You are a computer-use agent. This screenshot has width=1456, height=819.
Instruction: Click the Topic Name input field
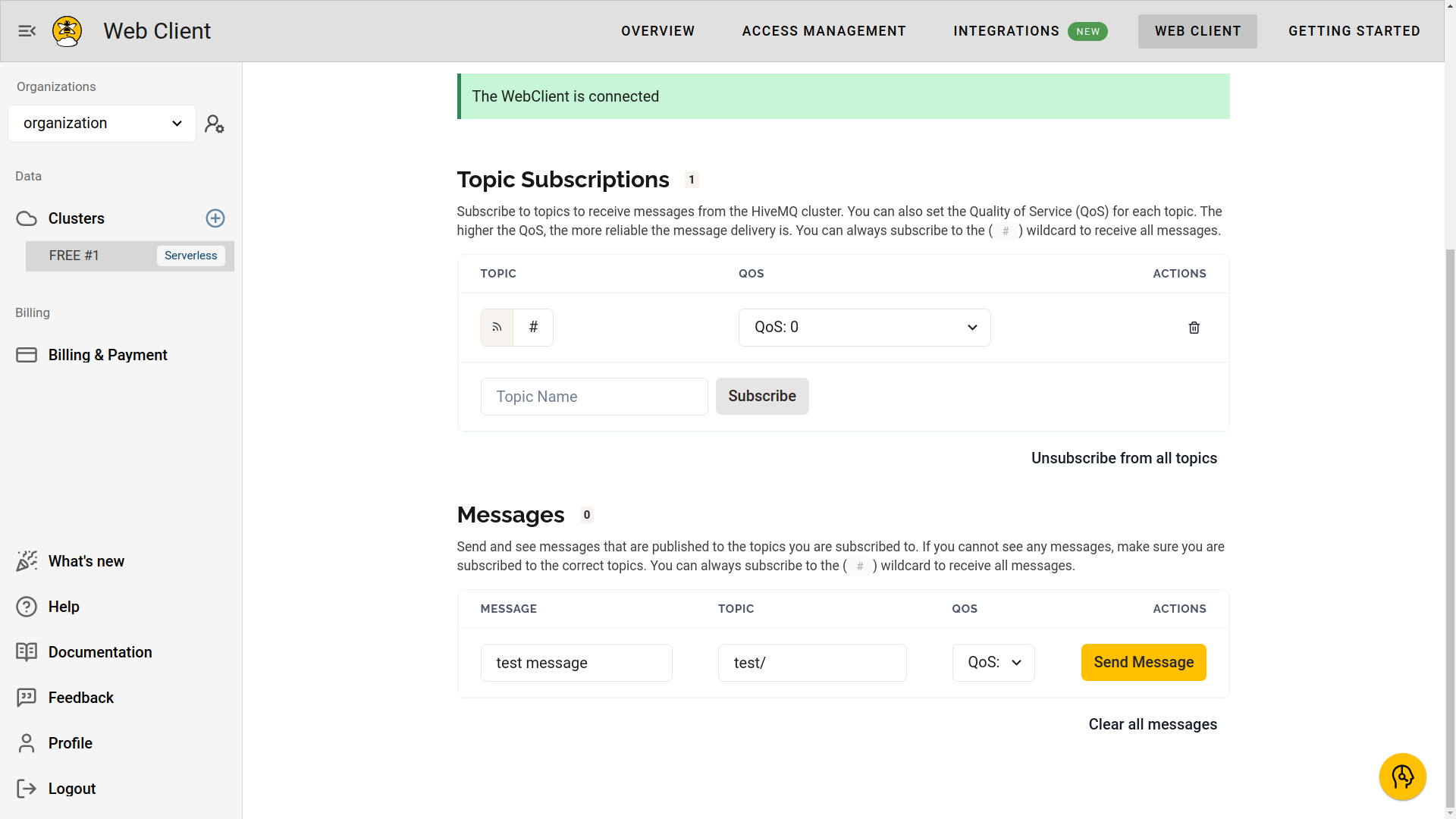tap(594, 396)
